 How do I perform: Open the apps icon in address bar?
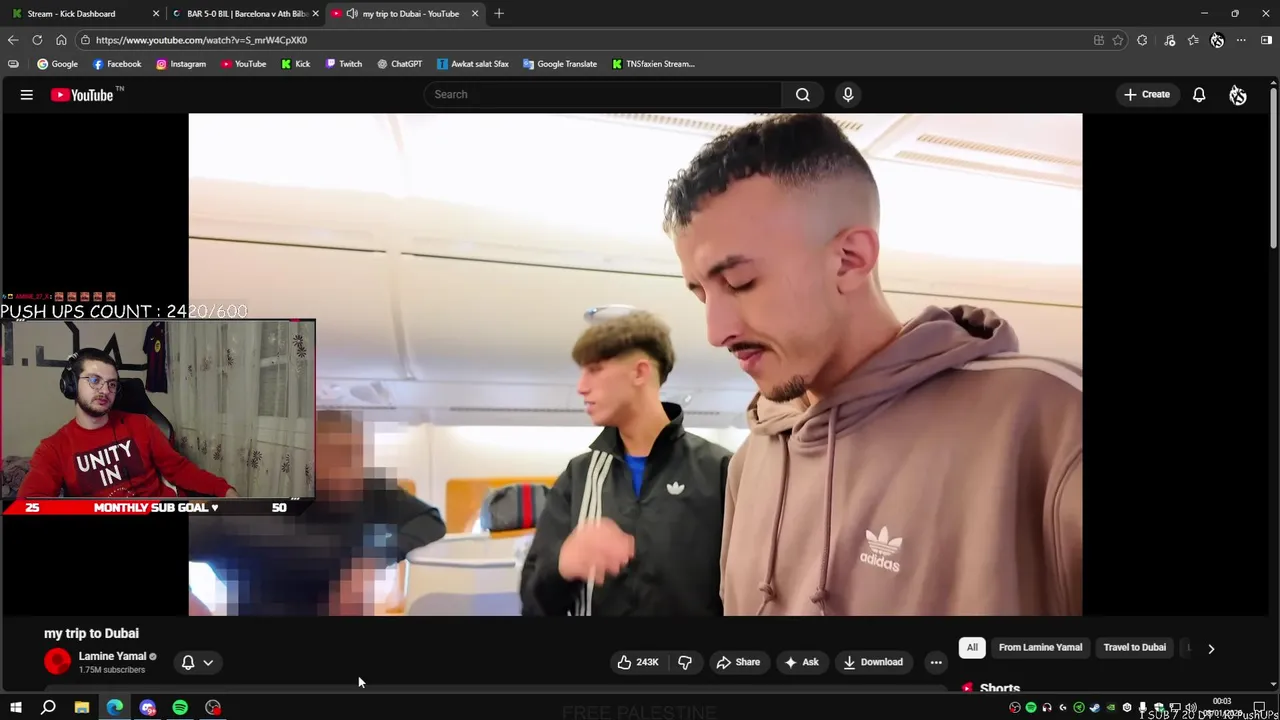(x=1098, y=40)
